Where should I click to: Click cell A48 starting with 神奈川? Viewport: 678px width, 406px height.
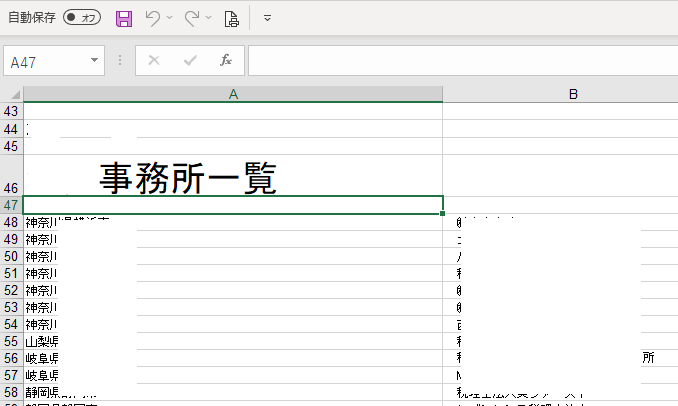[233, 222]
